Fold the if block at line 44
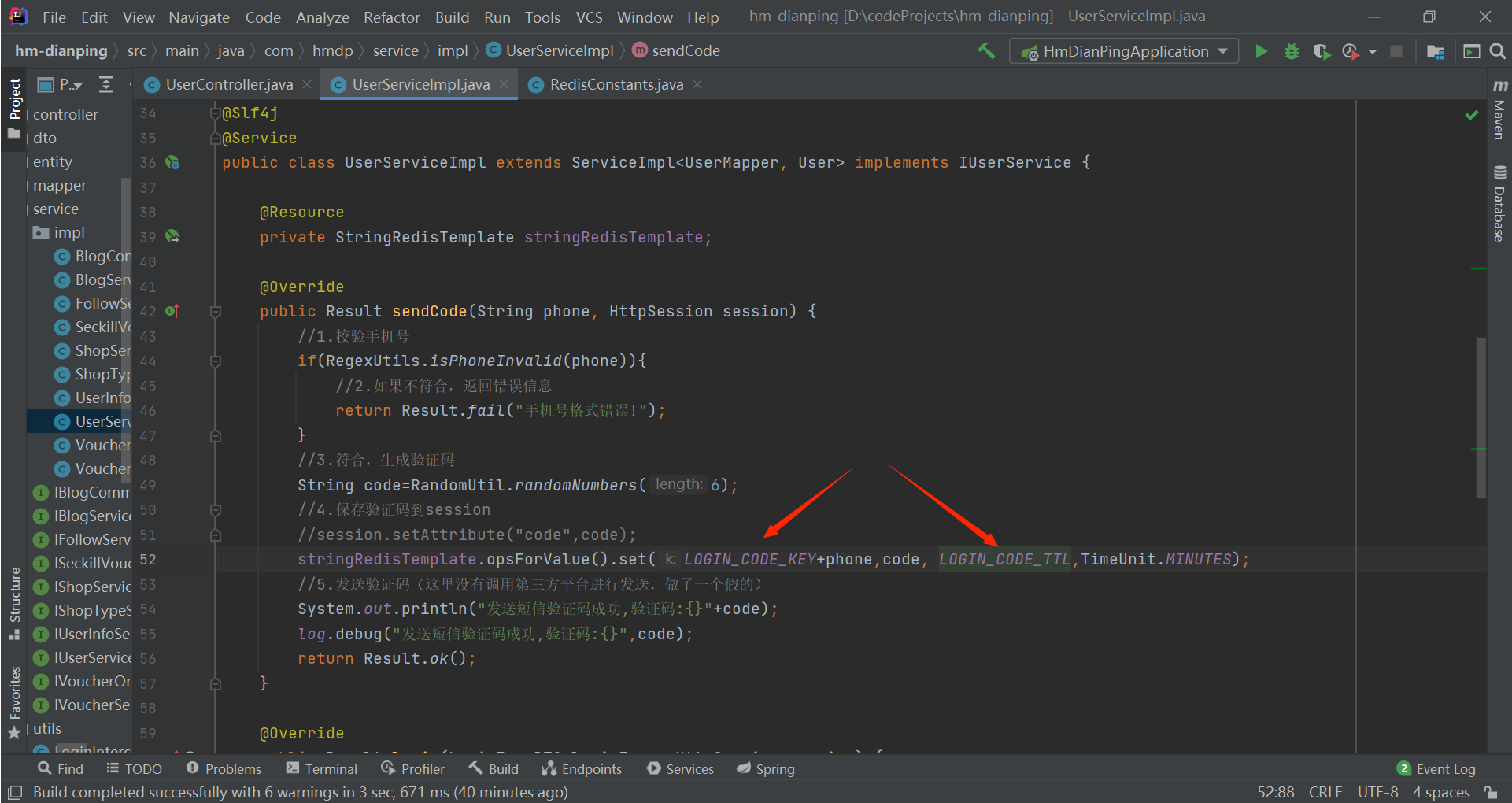1512x803 pixels. pyautogui.click(x=216, y=361)
